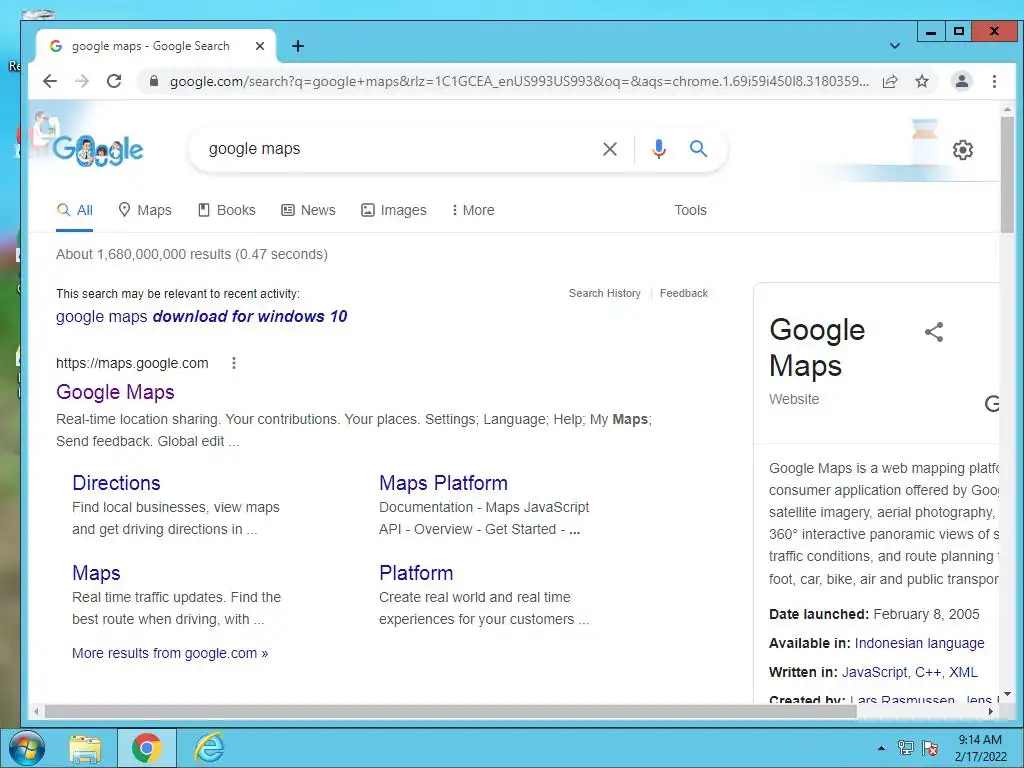Clear the search box with X icon
Viewport: 1024px width, 768px height.
[610, 149]
